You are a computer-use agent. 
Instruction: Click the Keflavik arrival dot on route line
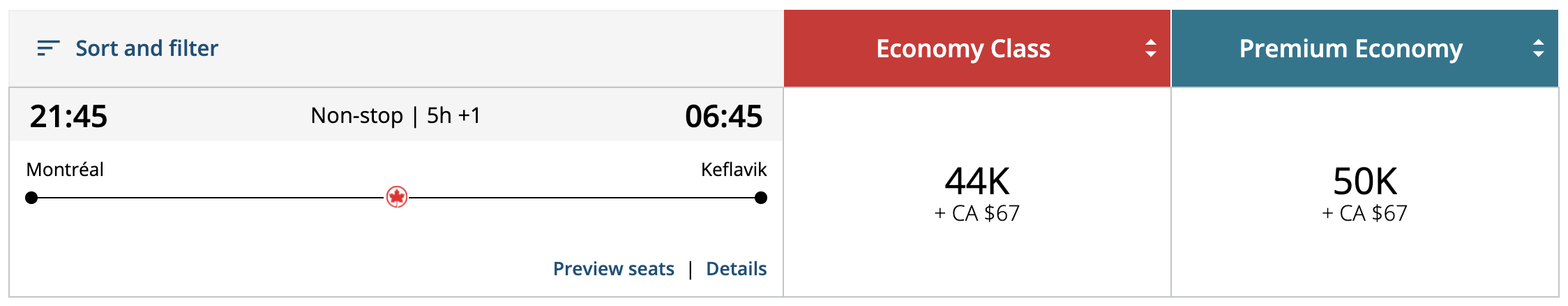(761, 198)
